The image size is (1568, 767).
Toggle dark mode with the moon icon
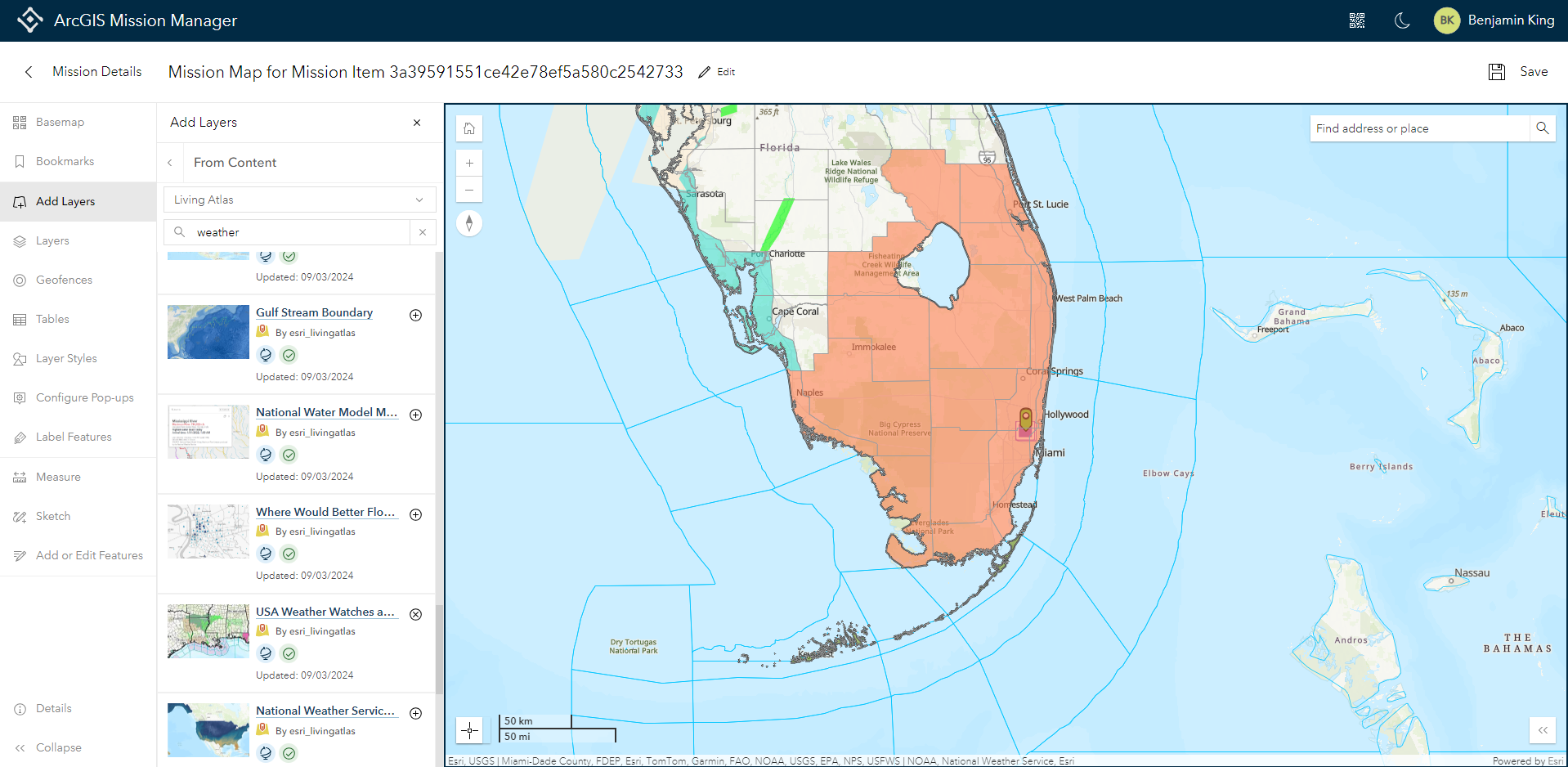click(x=1402, y=20)
